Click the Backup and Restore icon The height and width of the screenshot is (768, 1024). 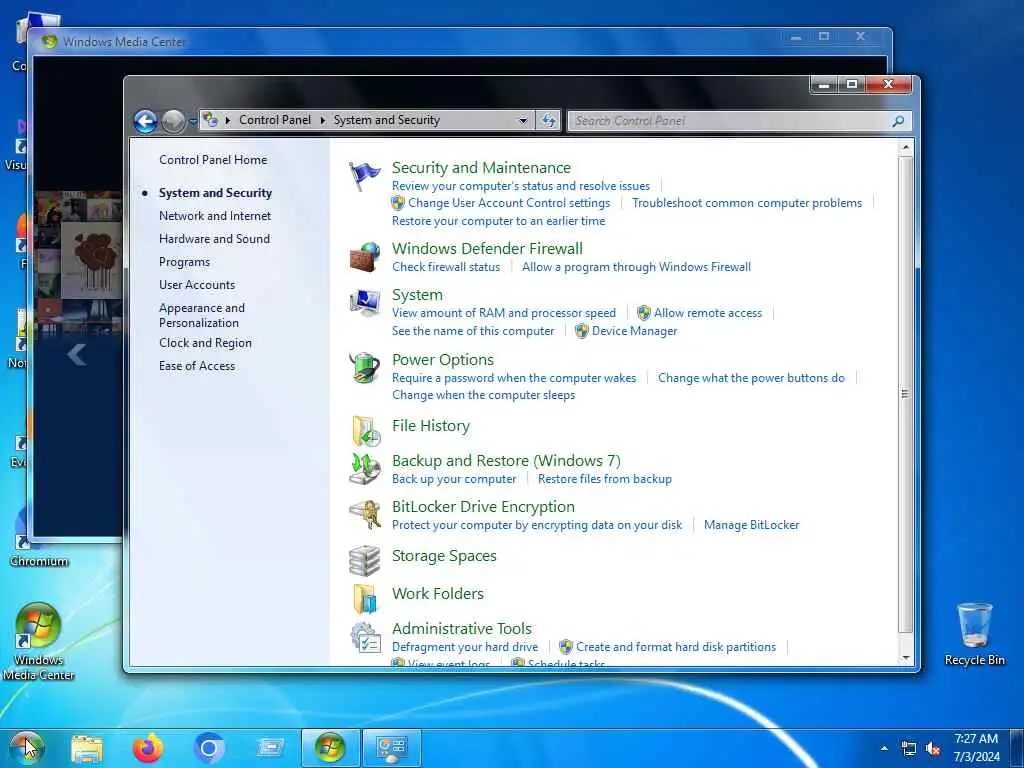[364, 469]
